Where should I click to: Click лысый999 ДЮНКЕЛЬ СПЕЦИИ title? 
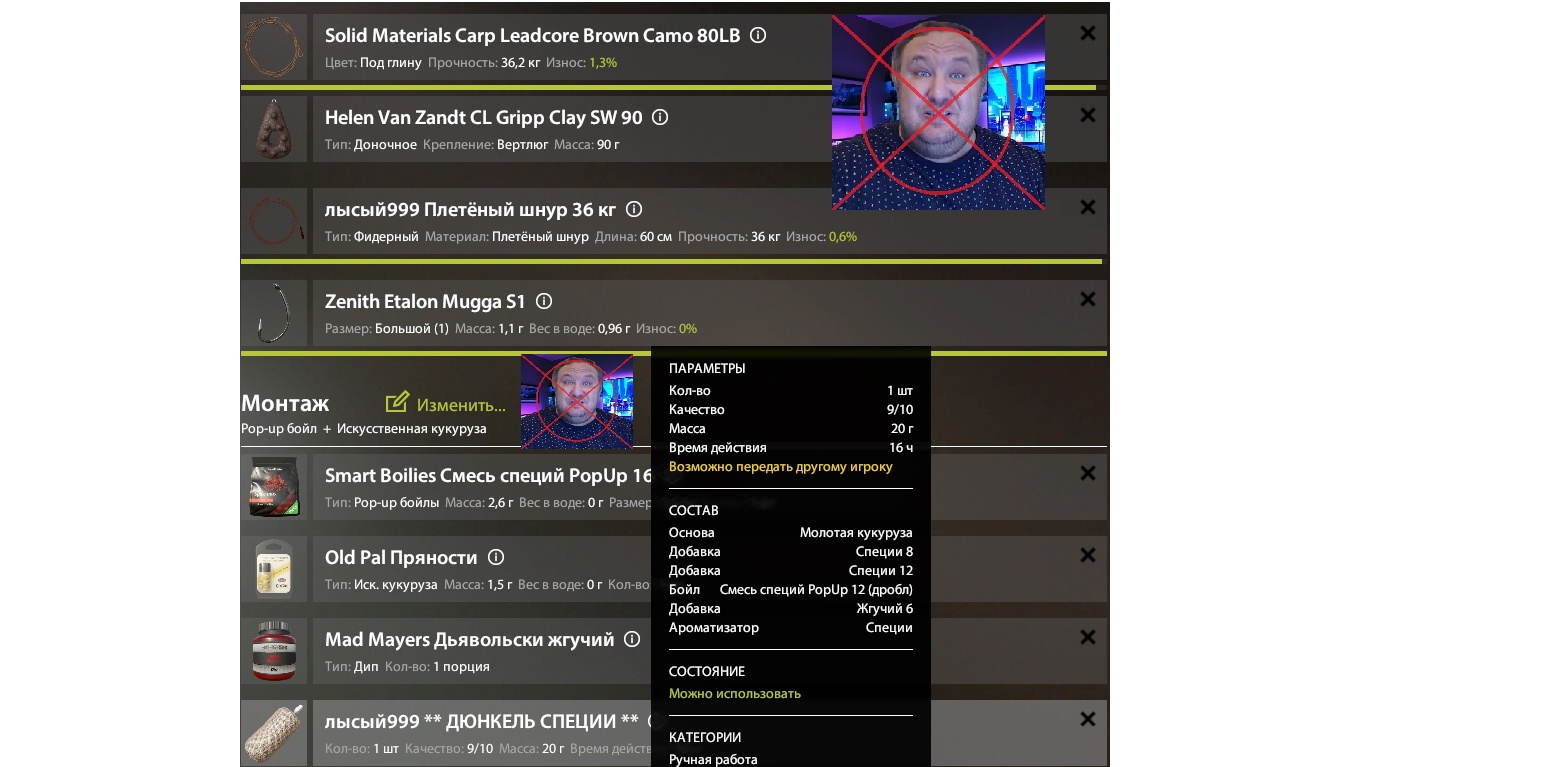click(482, 721)
